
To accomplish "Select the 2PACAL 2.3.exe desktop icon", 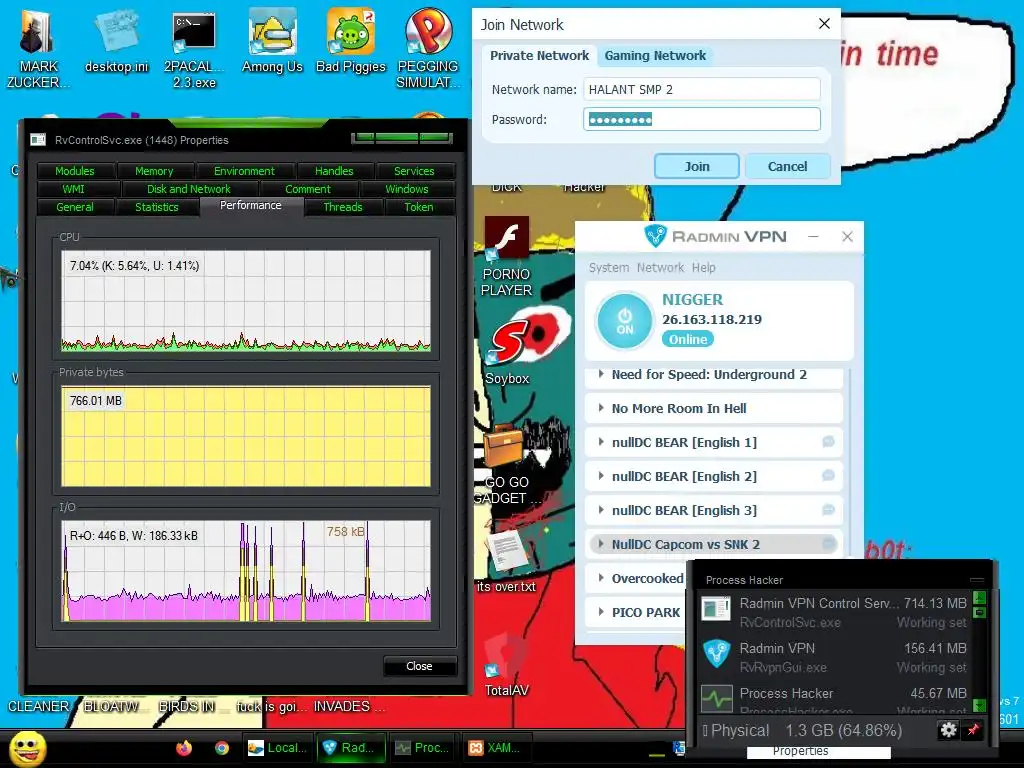I will point(194,49).
